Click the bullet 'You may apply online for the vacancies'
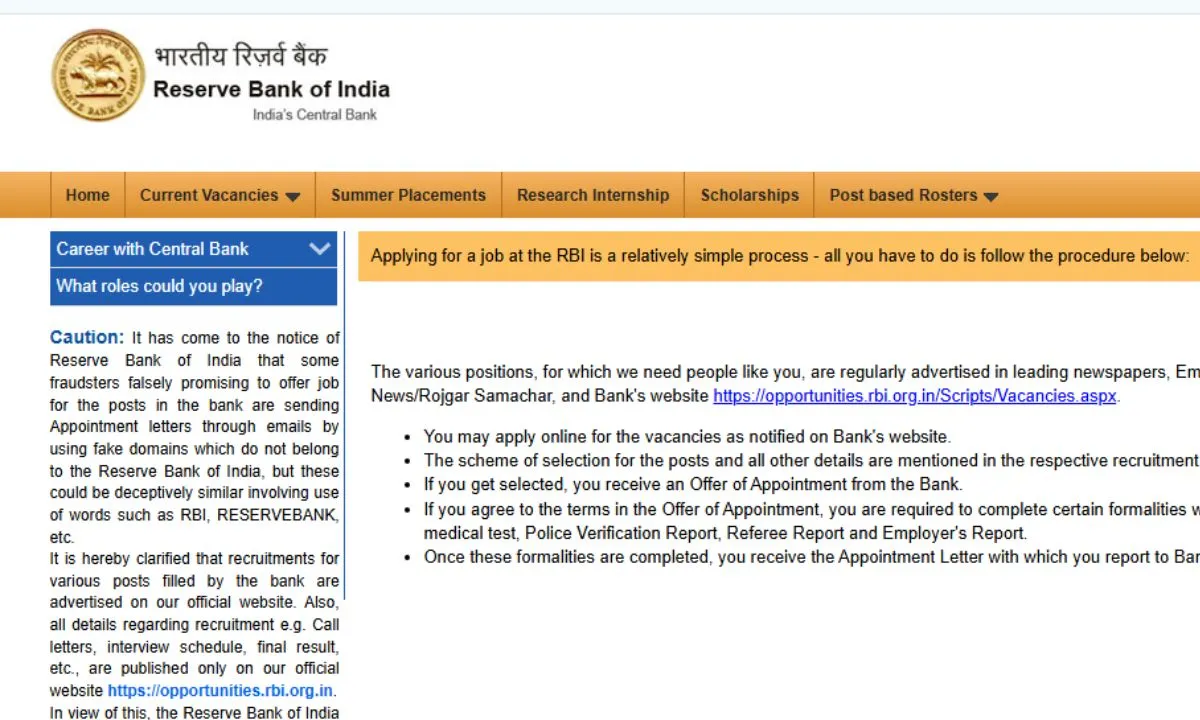Viewport: 1200px width, 720px height. 687,436
